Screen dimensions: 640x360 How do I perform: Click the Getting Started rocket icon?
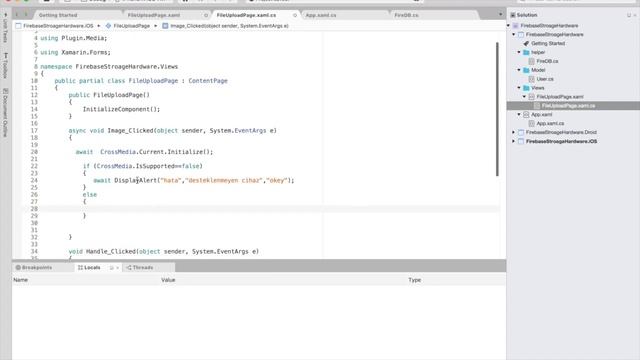coord(526,43)
